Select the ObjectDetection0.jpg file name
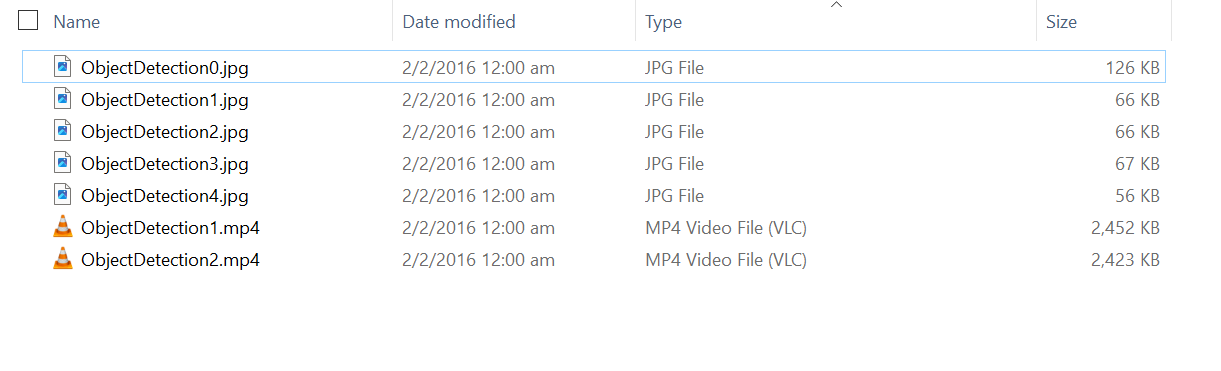 [x=165, y=68]
